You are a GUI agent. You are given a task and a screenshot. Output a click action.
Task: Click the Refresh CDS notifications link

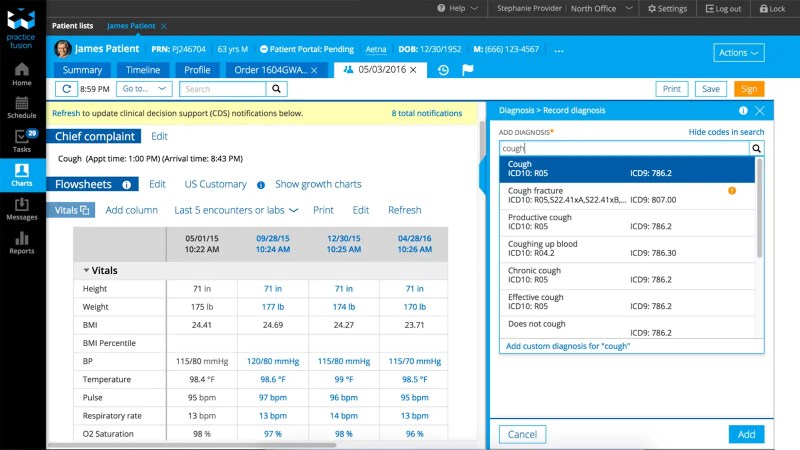coord(66,113)
